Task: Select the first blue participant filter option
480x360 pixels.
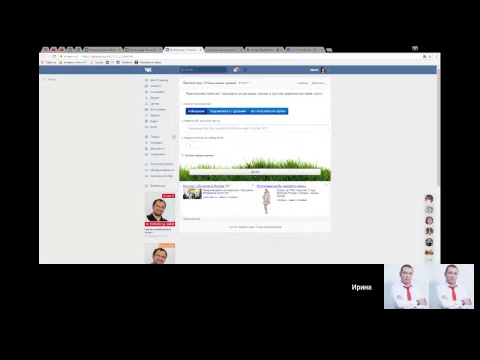Action: coord(196,111)
